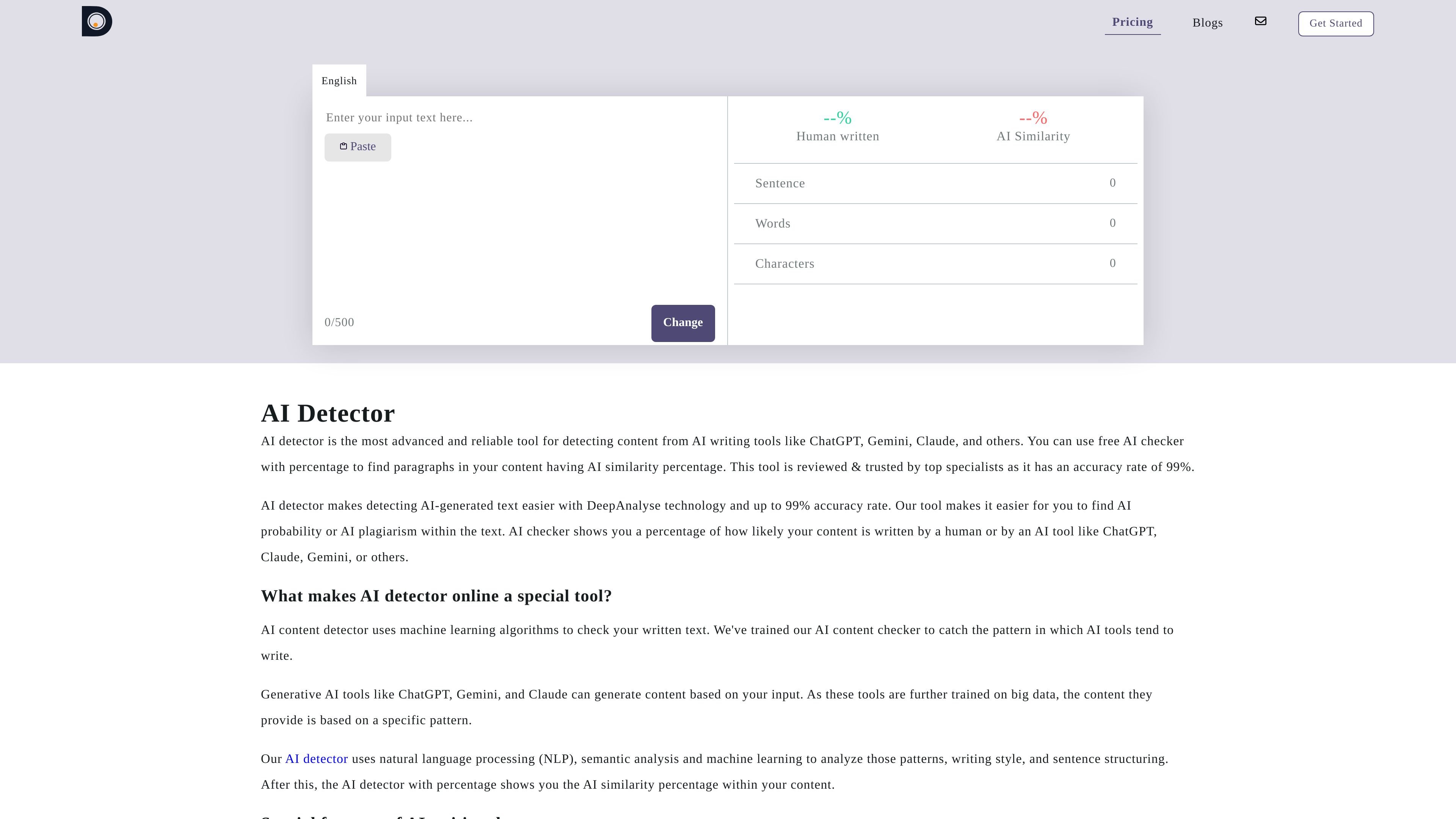Click the AI Similarity percentage
Image resolution: width=1456 pixels, height=819 pixels.
click(1032, 118)
